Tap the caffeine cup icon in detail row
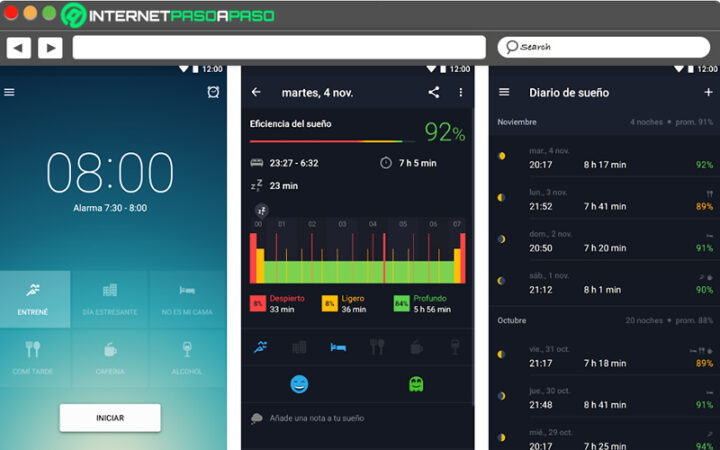The image size is (720, 450). tap(416, 347)
